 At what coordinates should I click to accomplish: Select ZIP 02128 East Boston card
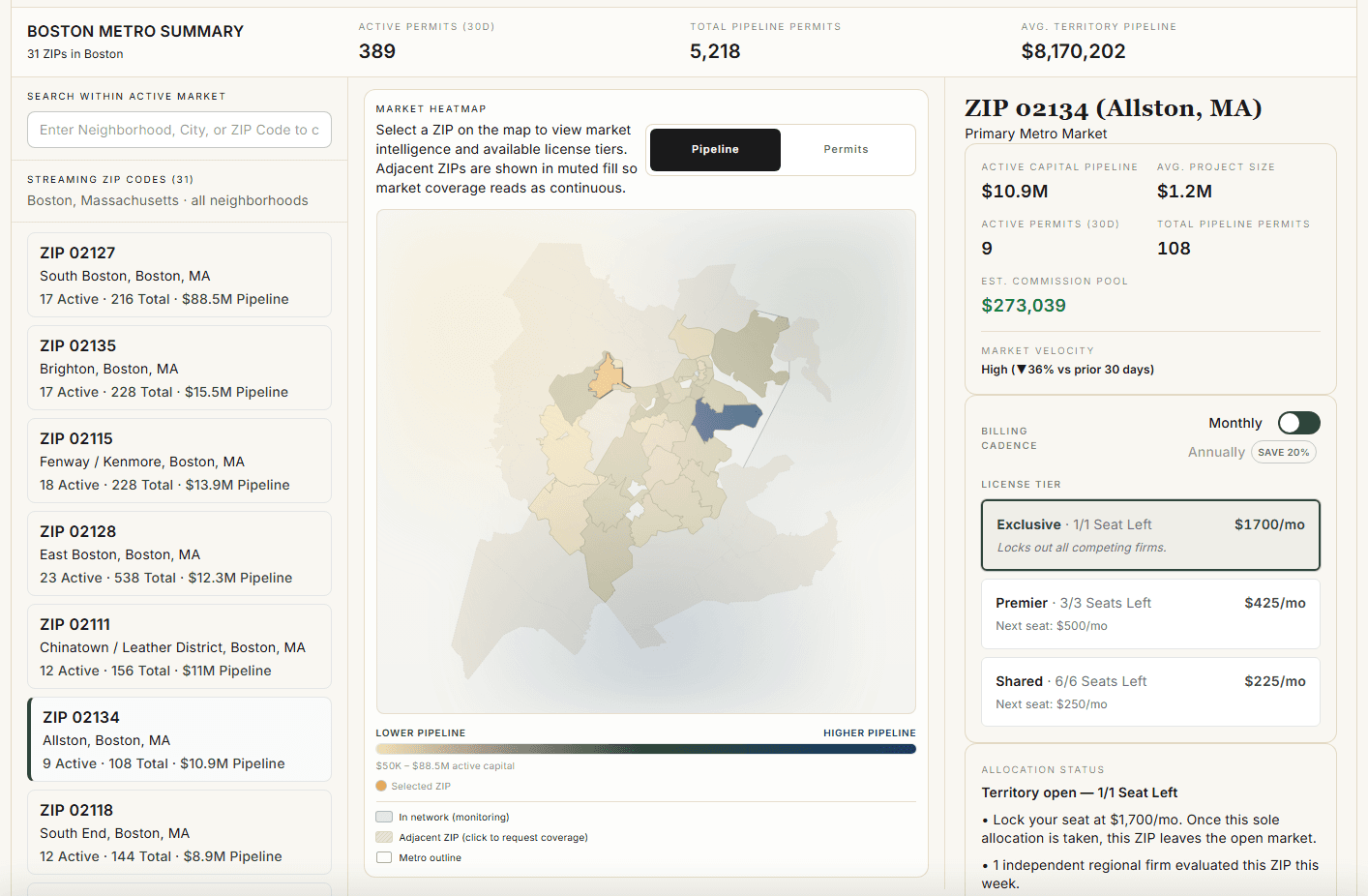[x=179, y=553]
